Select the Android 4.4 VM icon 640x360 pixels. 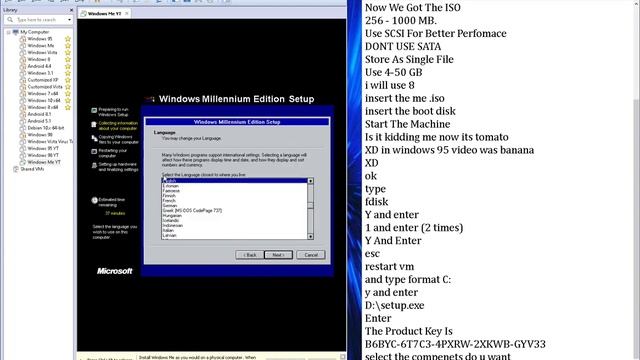coord(23,66)
